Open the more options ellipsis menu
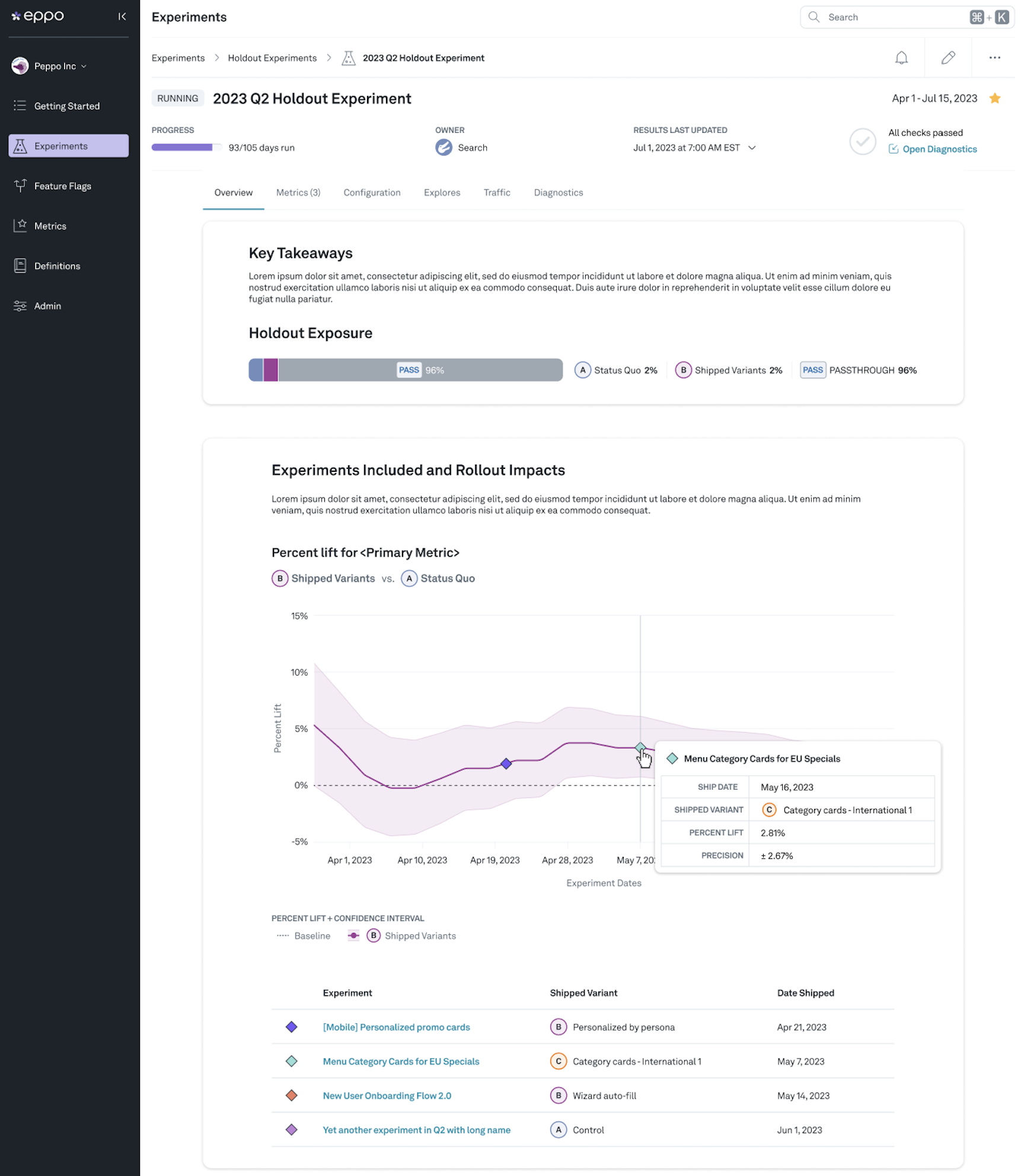The image size is (1021, 1176). (x=995, y=57)
